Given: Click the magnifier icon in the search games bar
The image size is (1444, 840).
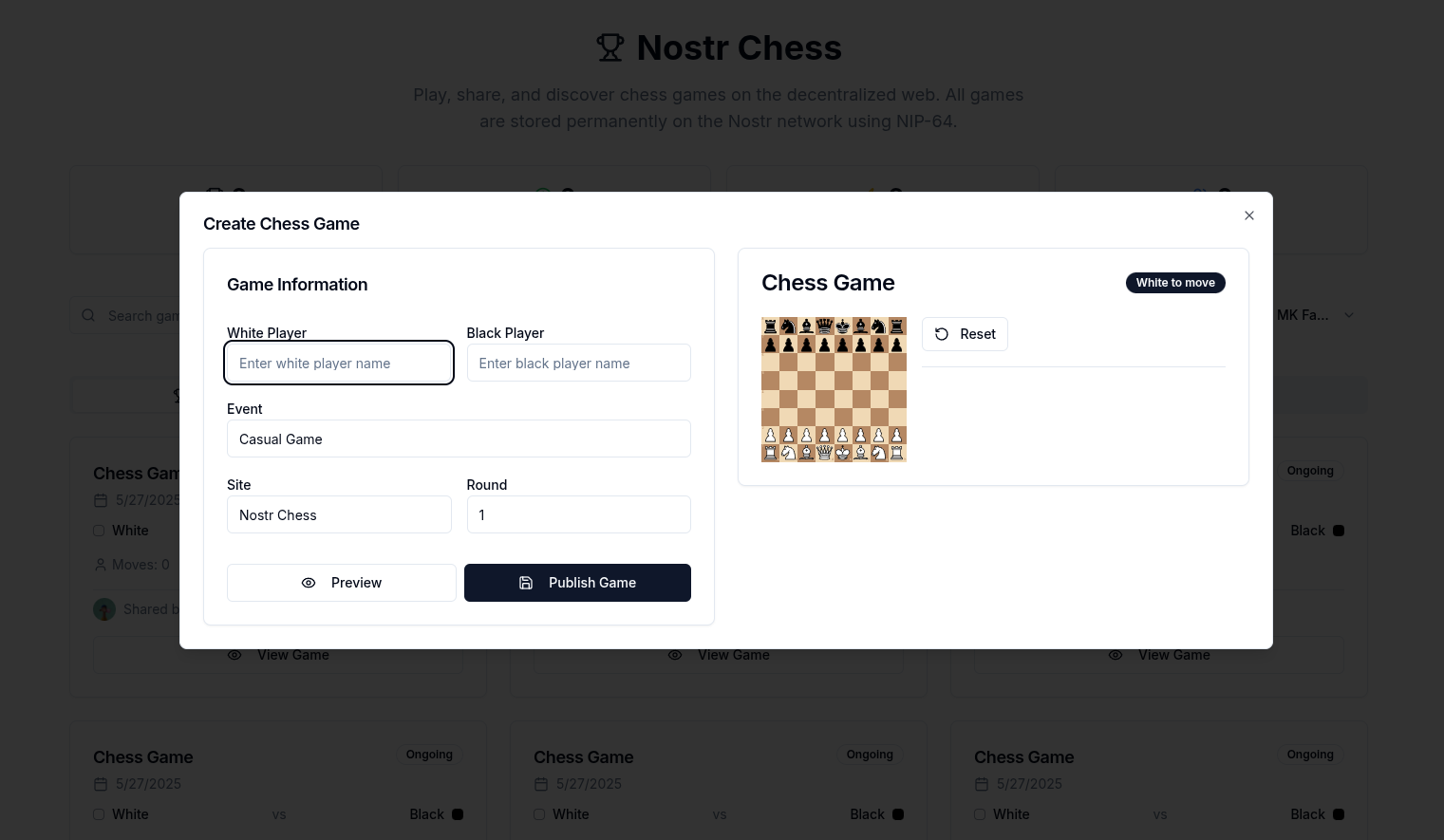Looking at the screenshot, I should pos(88,315).
